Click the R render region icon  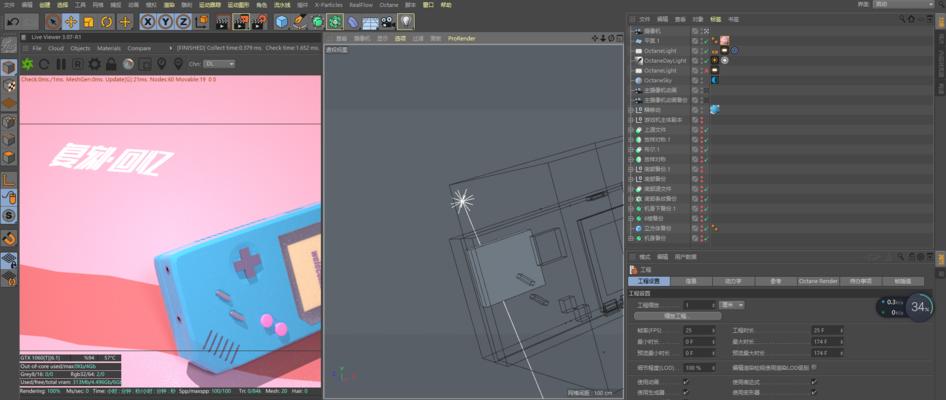pyautogui.click(x=77, y=63)
